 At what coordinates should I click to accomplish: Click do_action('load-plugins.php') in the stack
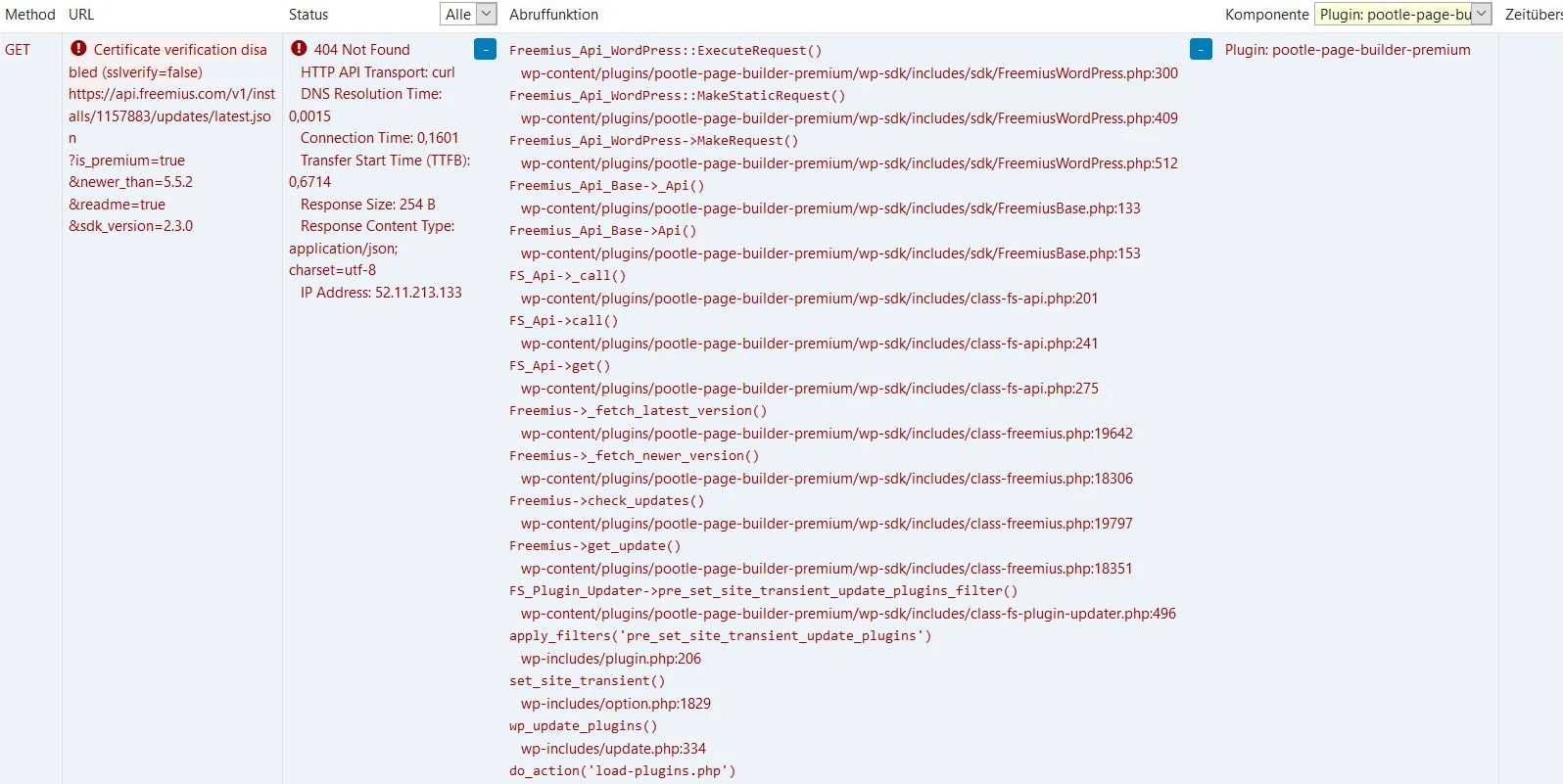(623, 771)
